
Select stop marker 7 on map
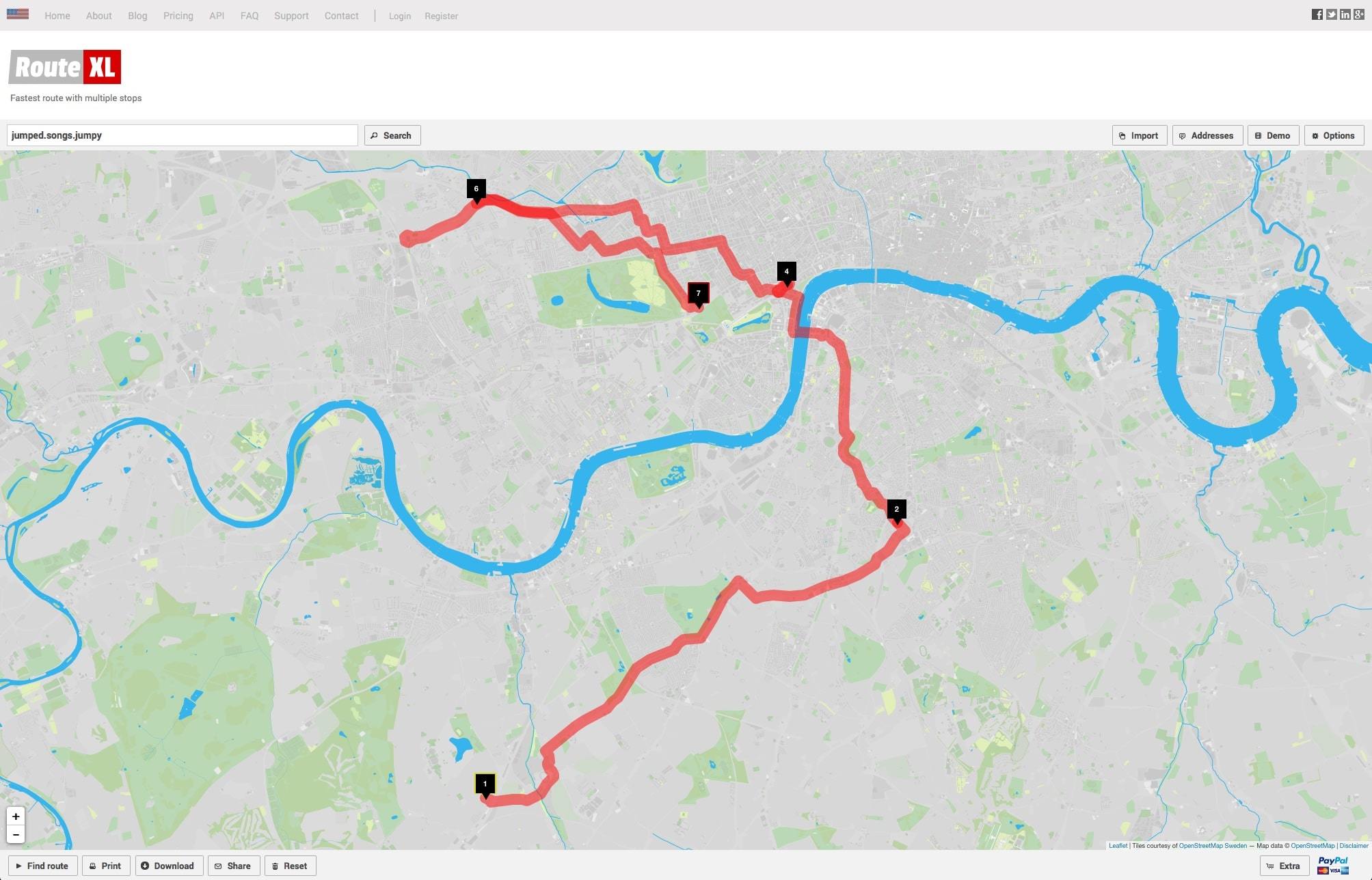(x=698, y=294)
